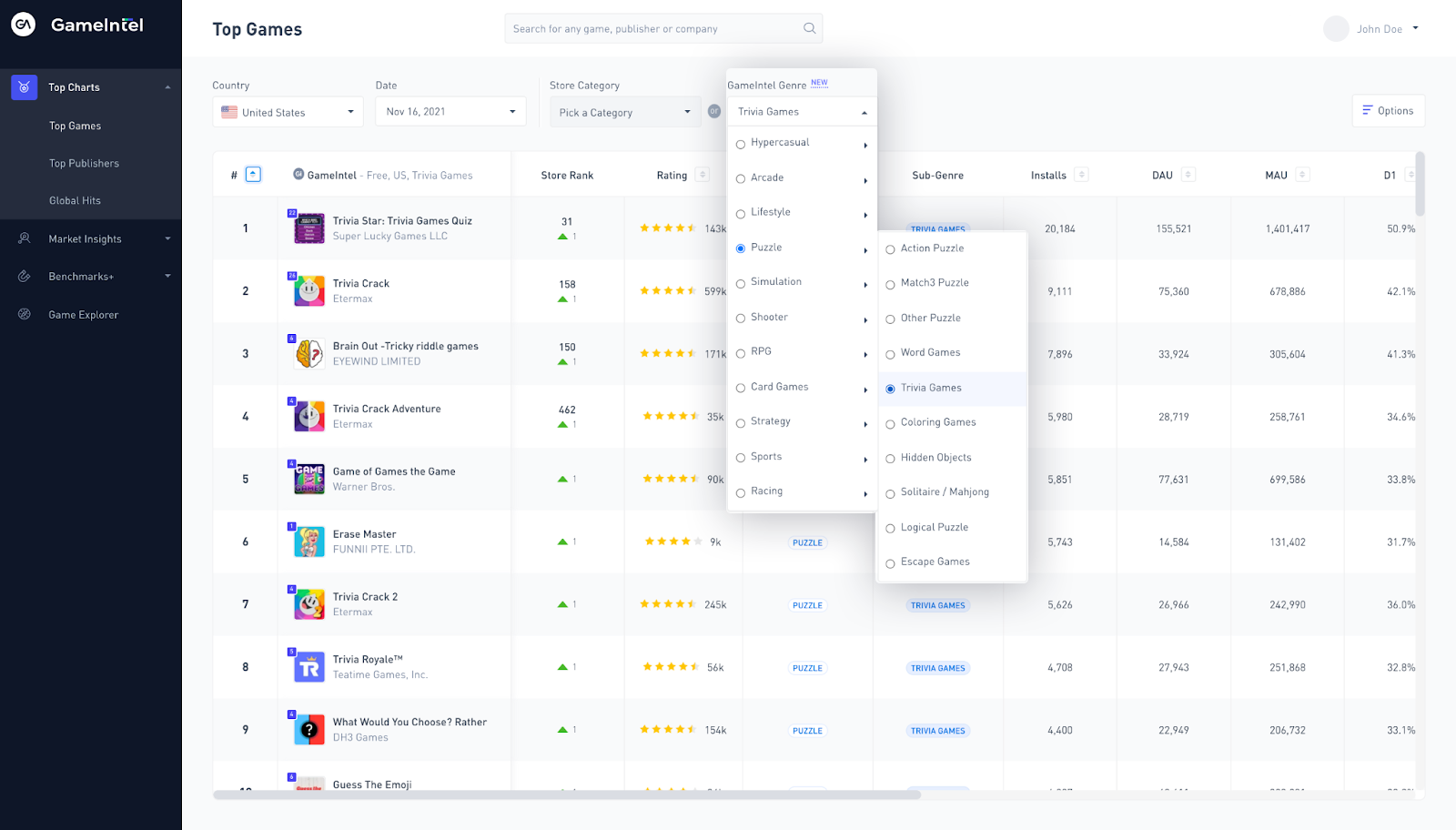Choose the Sports genre menu item
Viewport: 1456px width, 830px height.
coord(802,457)
